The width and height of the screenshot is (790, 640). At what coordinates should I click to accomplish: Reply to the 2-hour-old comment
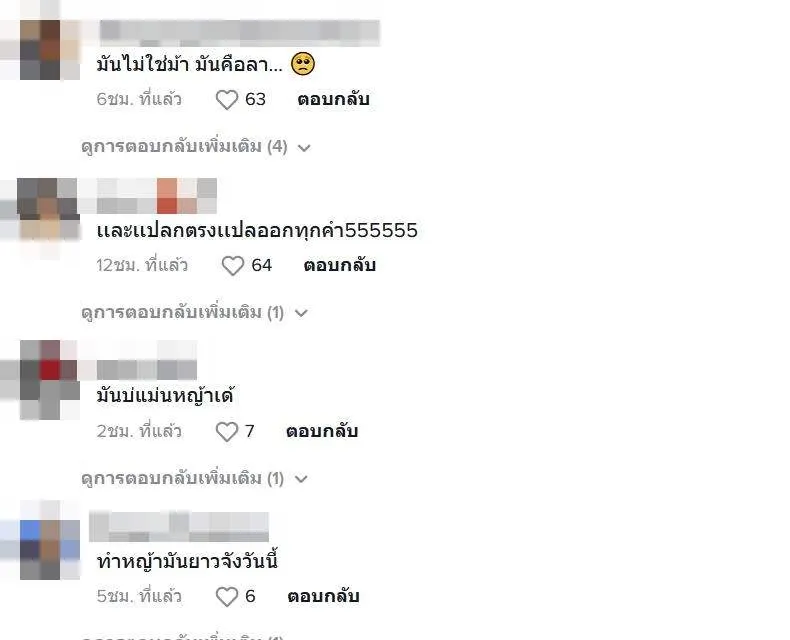click(322, 431)
